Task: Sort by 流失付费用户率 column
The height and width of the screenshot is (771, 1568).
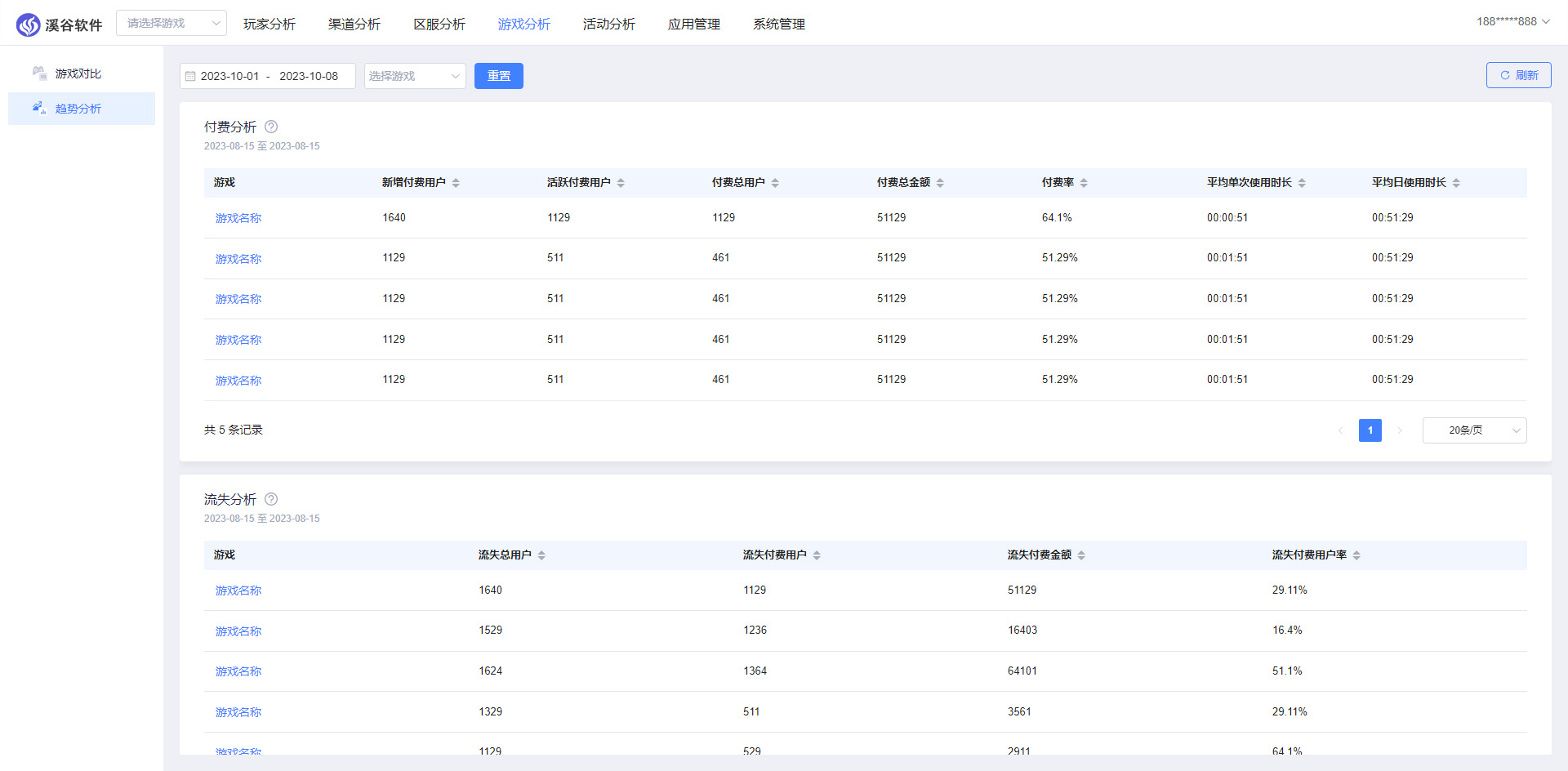Action: (1356, 555)
